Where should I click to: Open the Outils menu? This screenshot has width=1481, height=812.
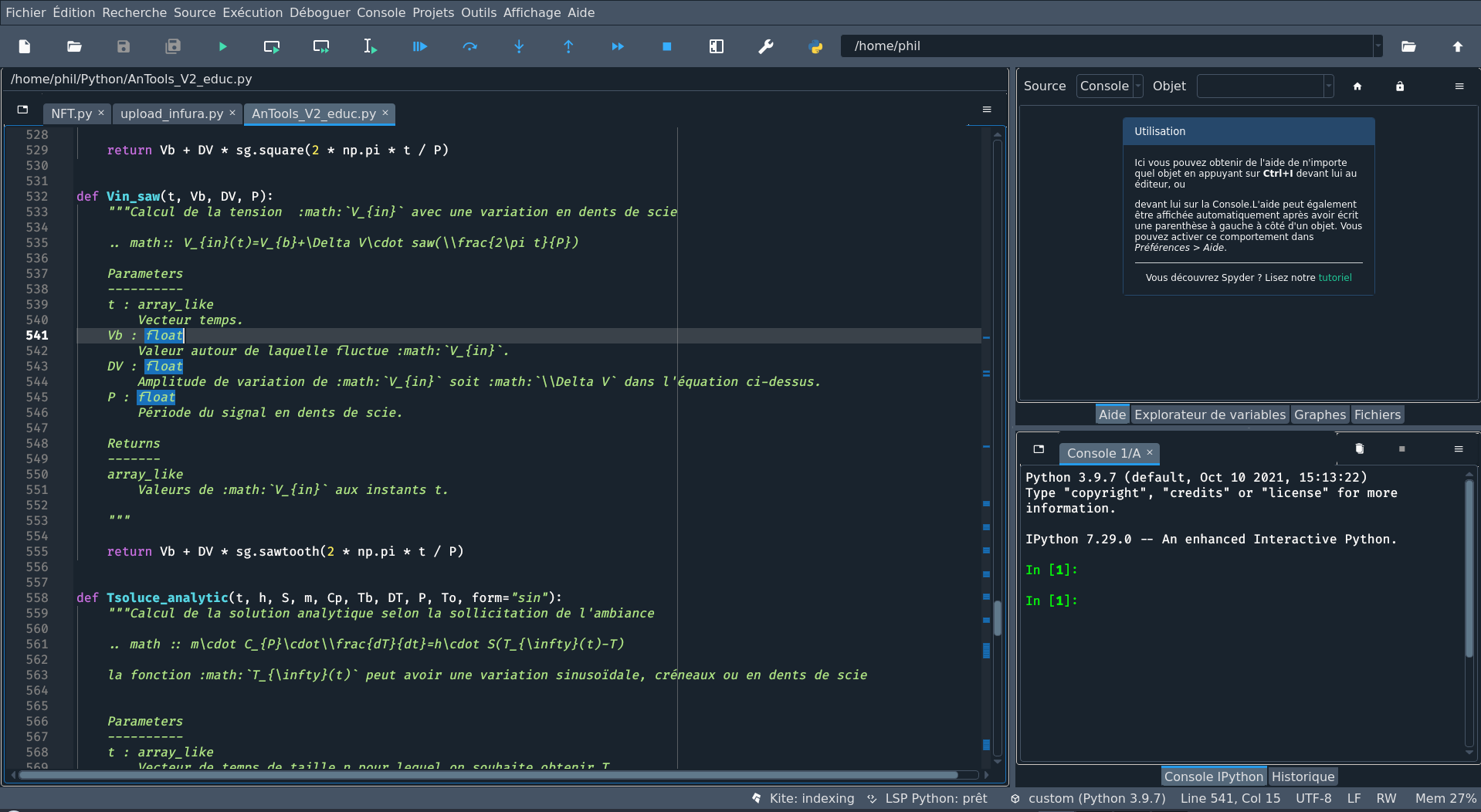tap(479, 12)
